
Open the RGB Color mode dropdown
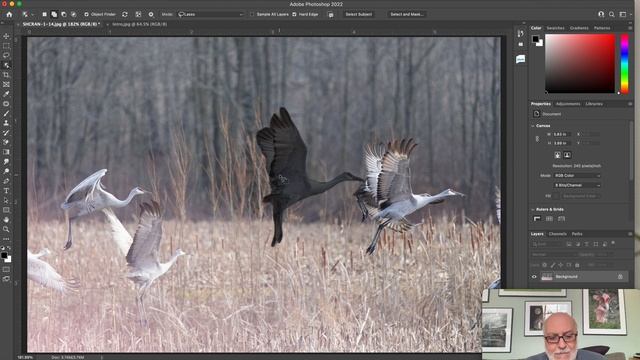pos(577,176)
